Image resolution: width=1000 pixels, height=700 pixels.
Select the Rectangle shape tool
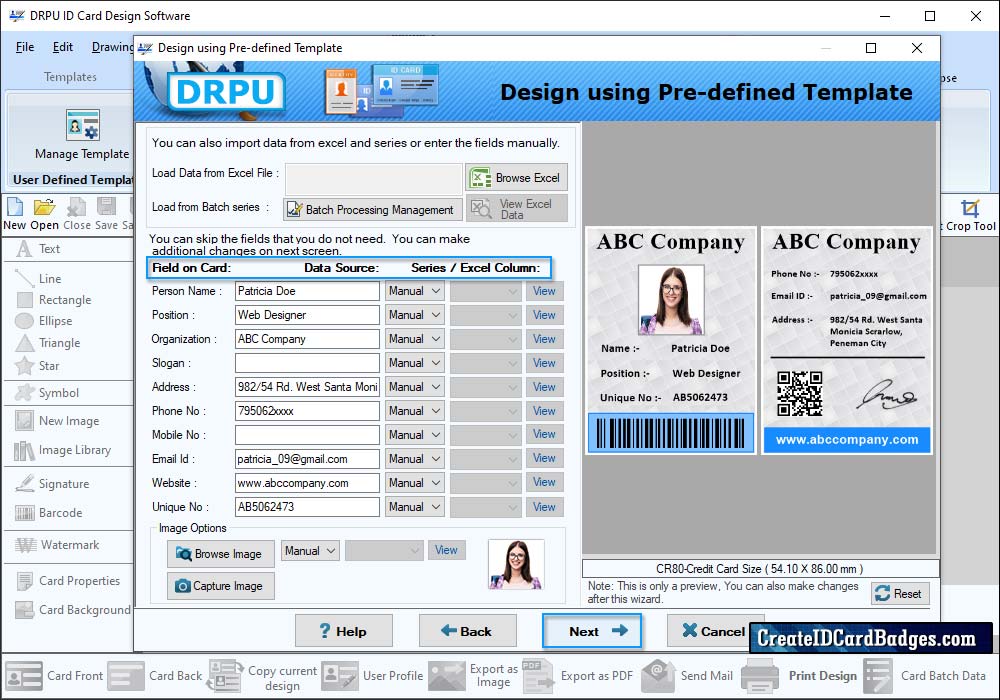54,300
